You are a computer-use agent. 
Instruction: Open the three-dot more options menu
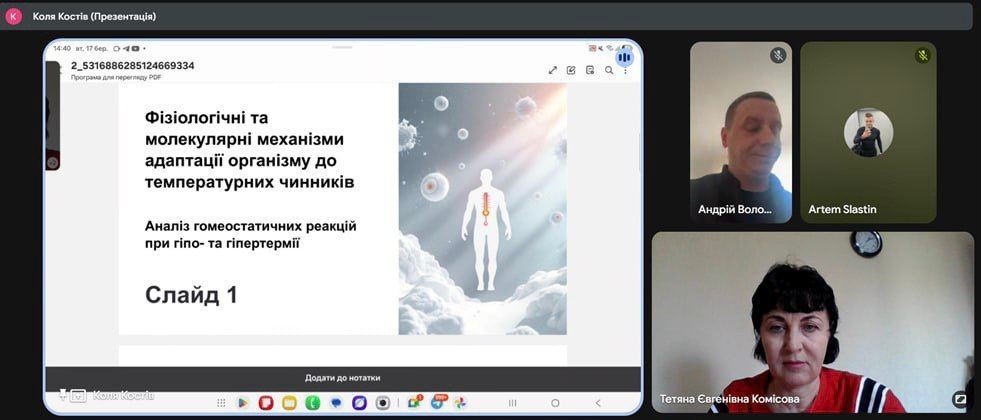(626, 71)
